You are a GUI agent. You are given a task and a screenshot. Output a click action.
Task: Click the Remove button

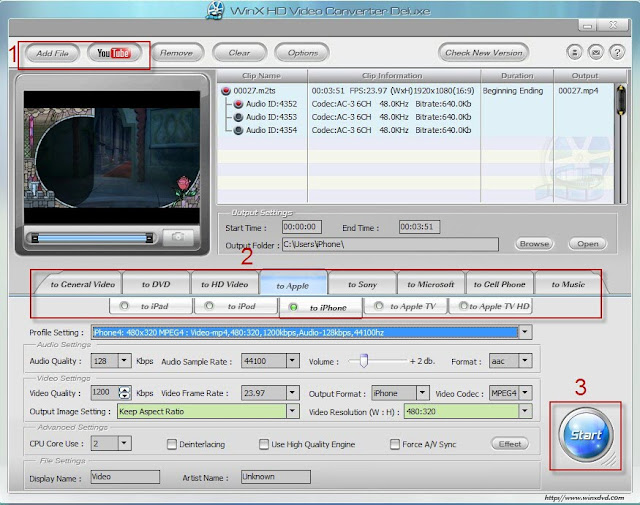point(176,53)
